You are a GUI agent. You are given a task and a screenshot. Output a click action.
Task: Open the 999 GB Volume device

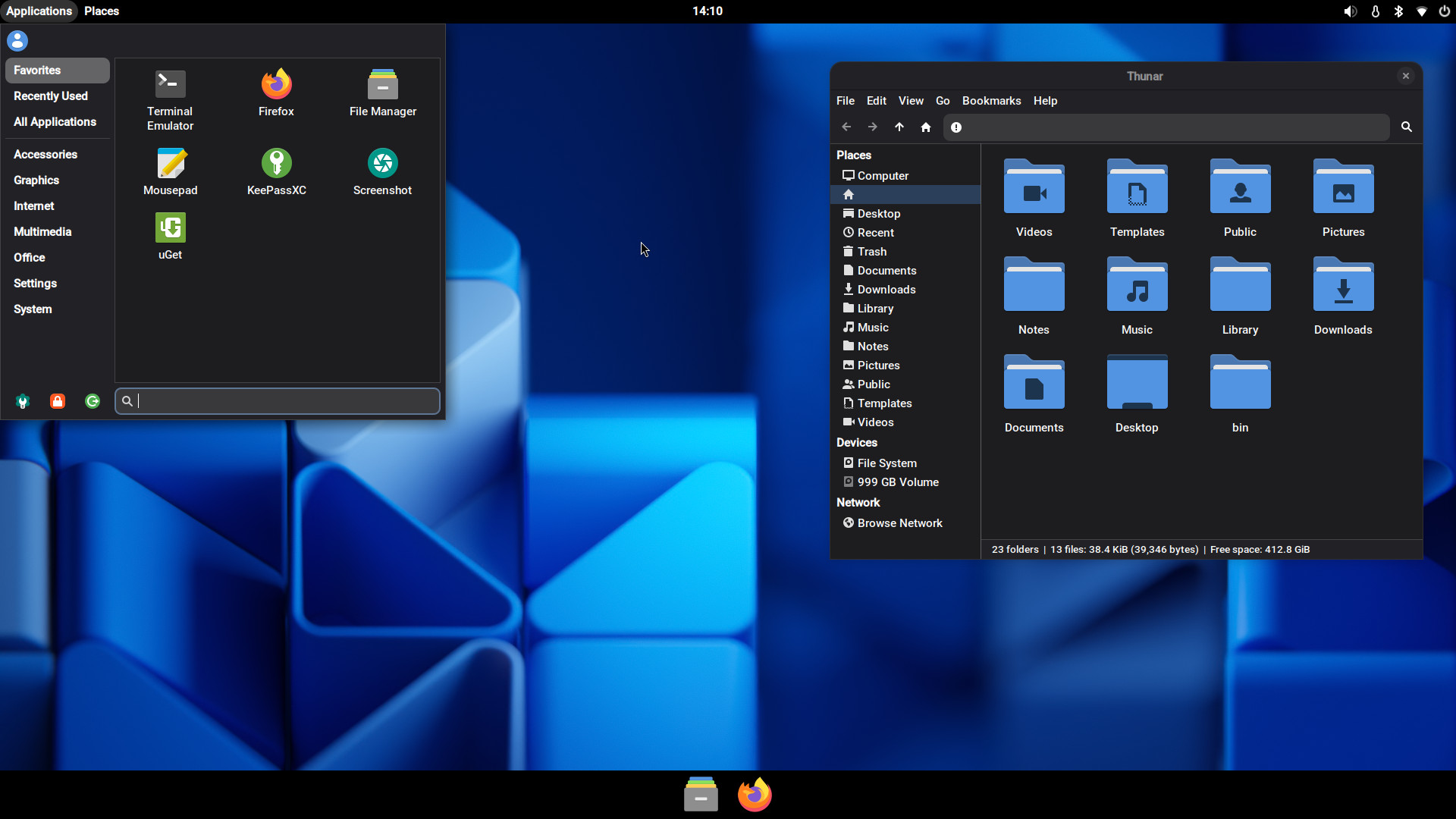pos(897,482)
